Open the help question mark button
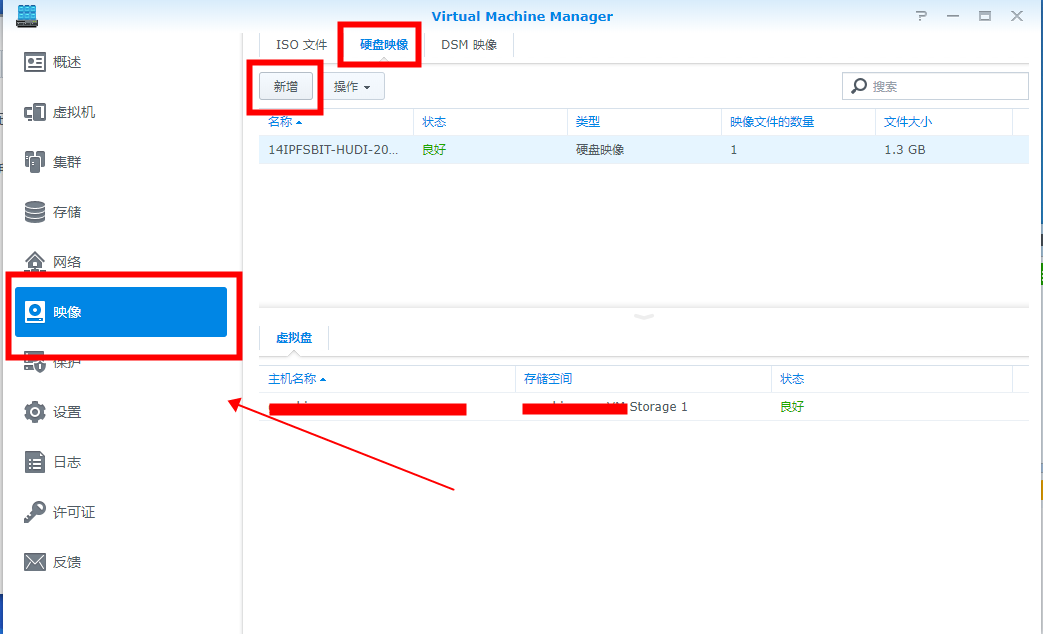Viewport: 1043px width, 634px height. [920, 16]
